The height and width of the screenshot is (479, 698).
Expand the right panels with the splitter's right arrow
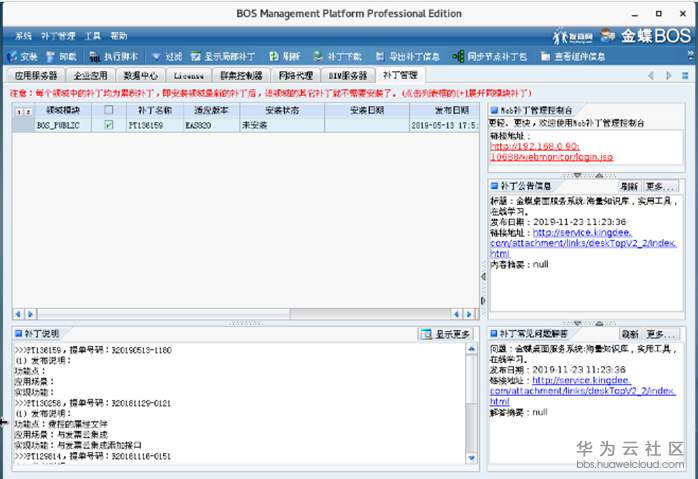[x=483, y=300]
